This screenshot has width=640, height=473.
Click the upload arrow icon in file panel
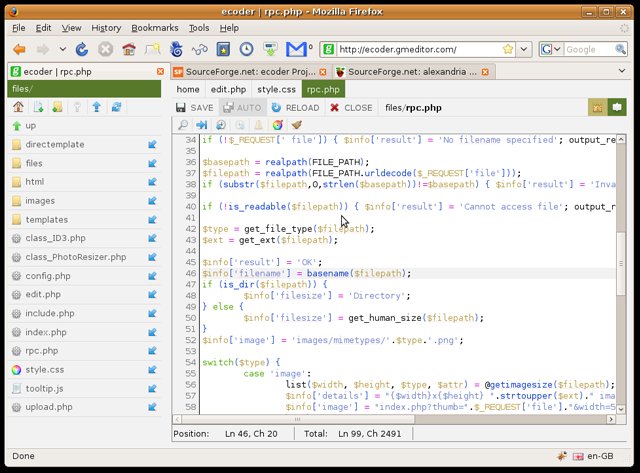(96, 107)
